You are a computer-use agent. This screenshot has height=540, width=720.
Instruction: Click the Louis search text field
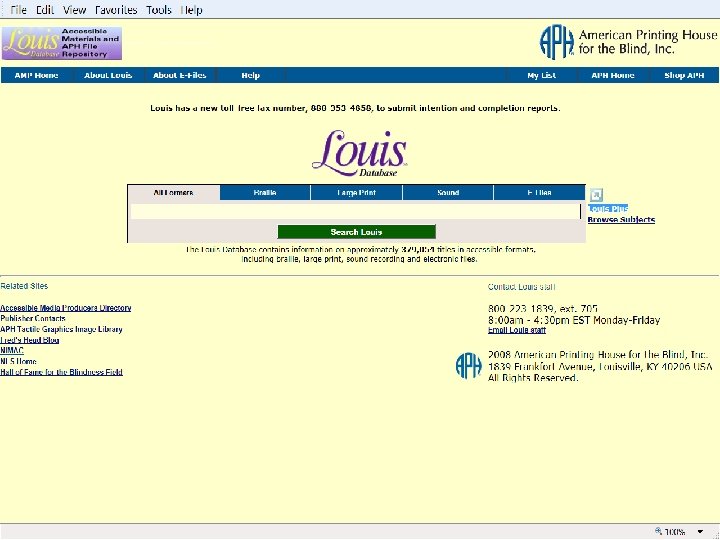coord(355,211)
